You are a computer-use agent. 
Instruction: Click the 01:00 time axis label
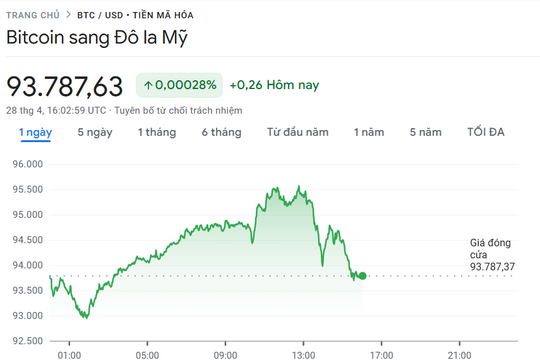click(69, 355)
